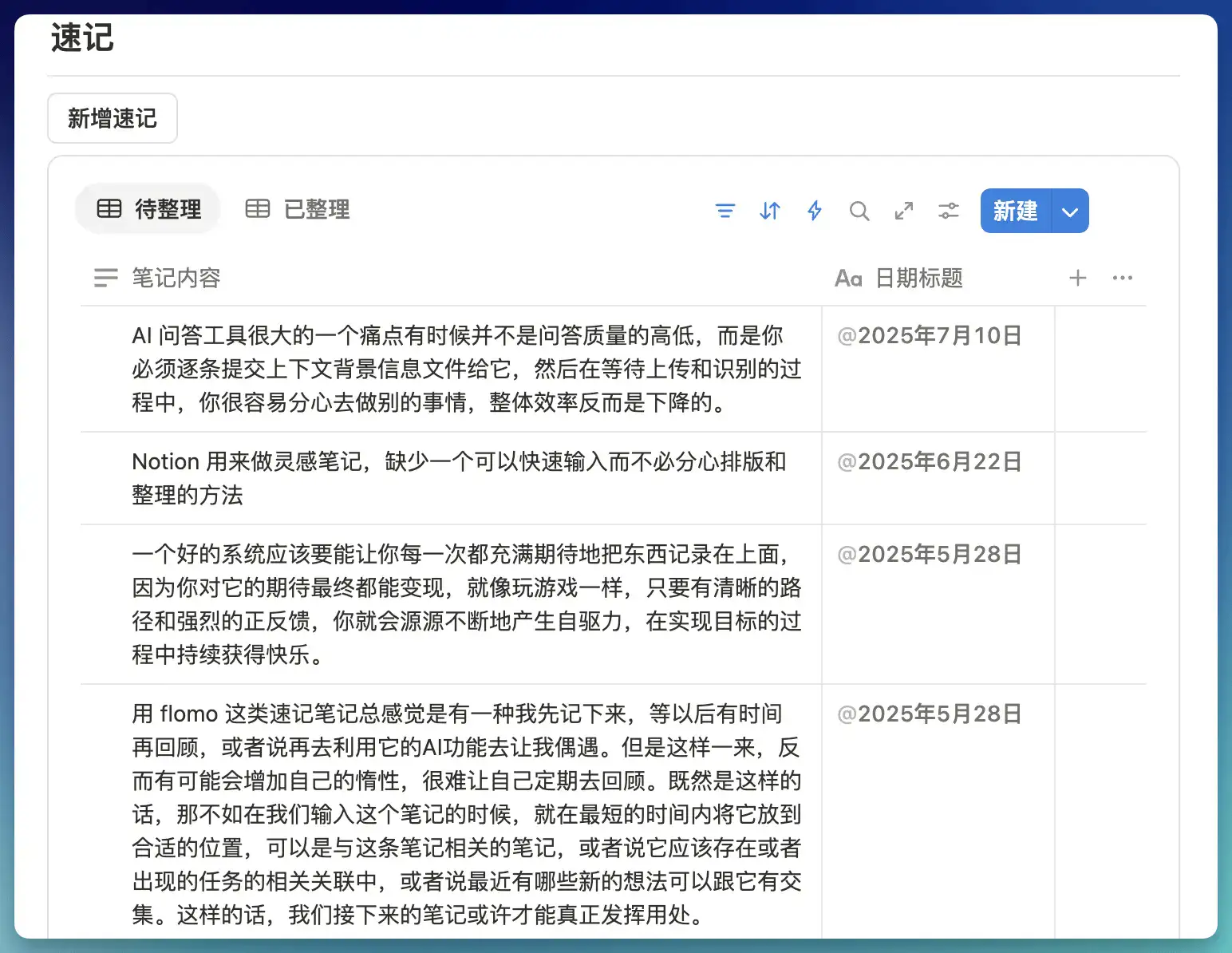
Task: Click the @2025年6月22日 date mention
Action: pos(930,462)
